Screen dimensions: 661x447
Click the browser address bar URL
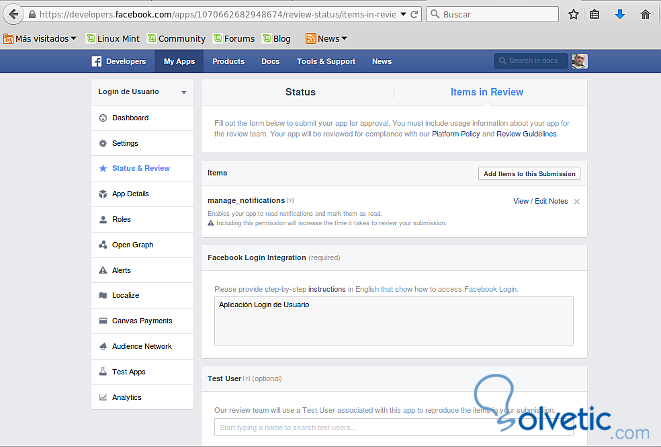218,14
